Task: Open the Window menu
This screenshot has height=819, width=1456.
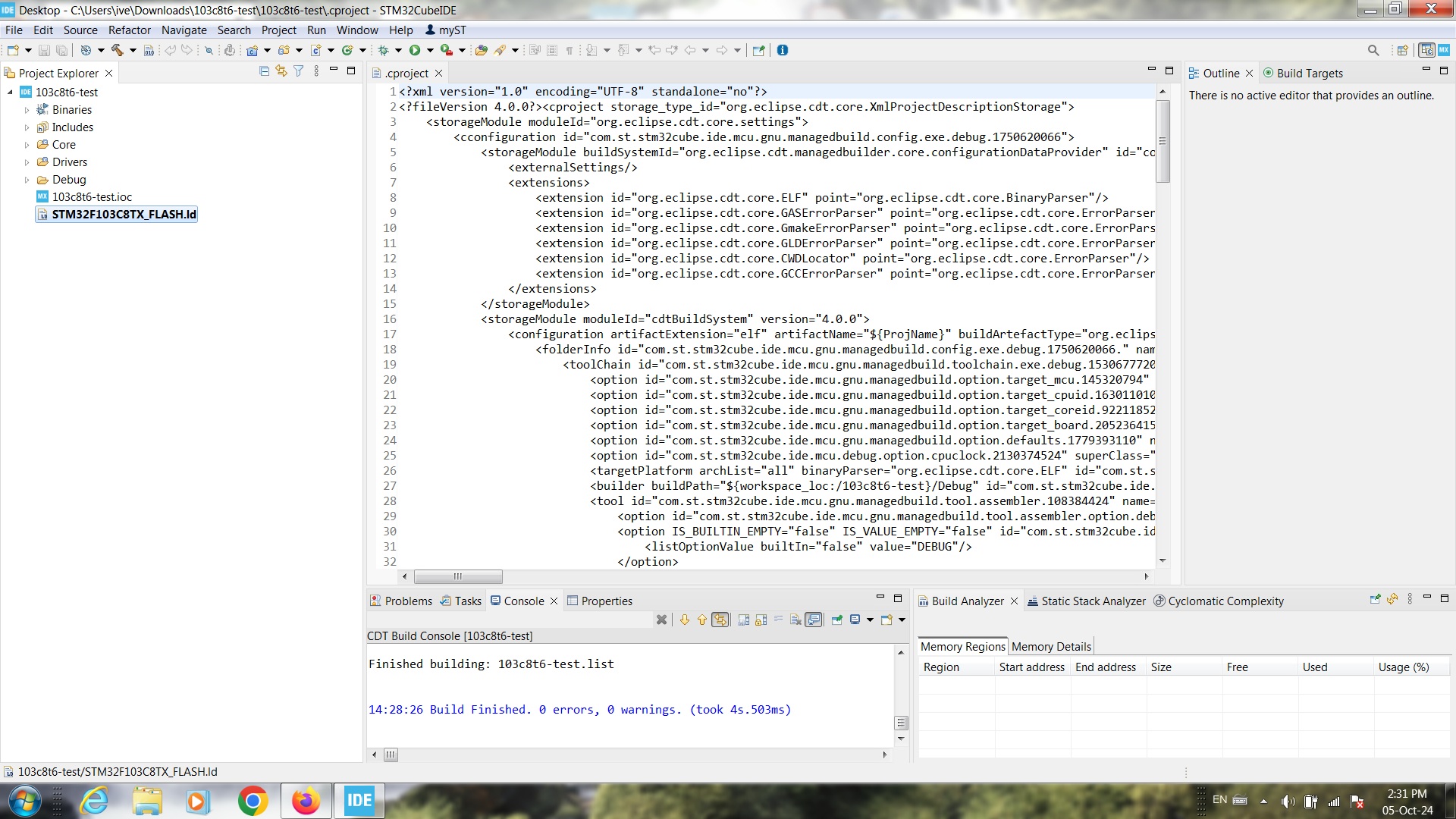Action: (x=357, y=30)
